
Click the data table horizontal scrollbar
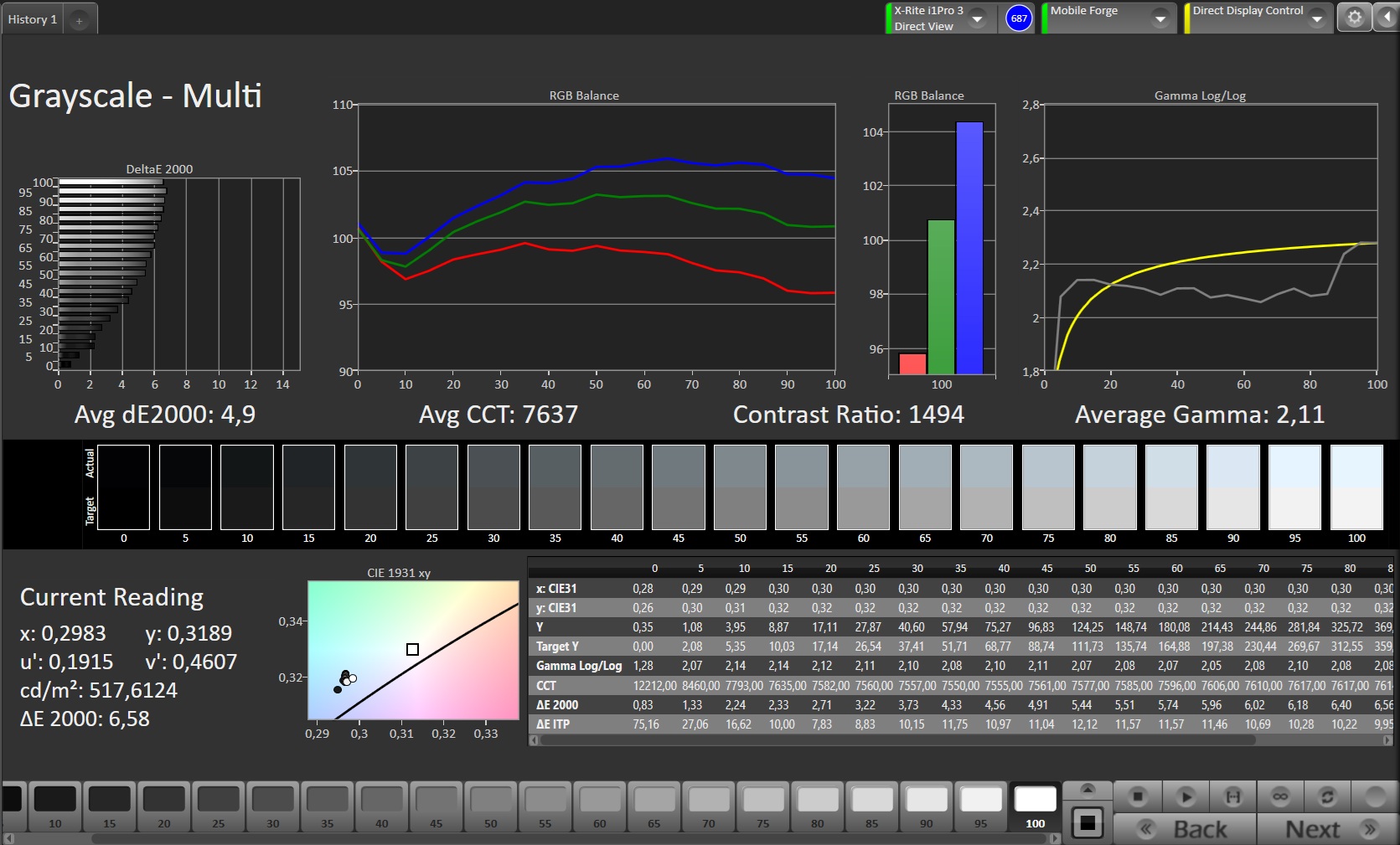tap(922, 740)
